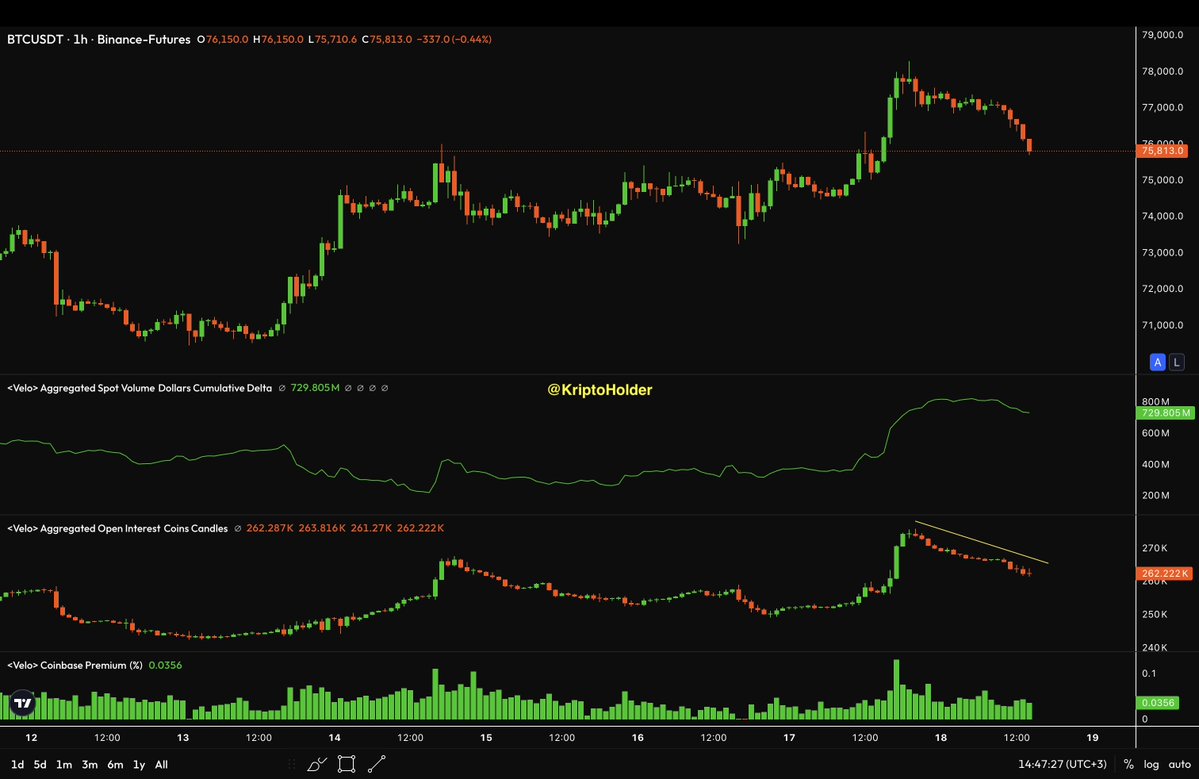
Task: Select the trend line drawing tool
Action: [x=377, y=764]
